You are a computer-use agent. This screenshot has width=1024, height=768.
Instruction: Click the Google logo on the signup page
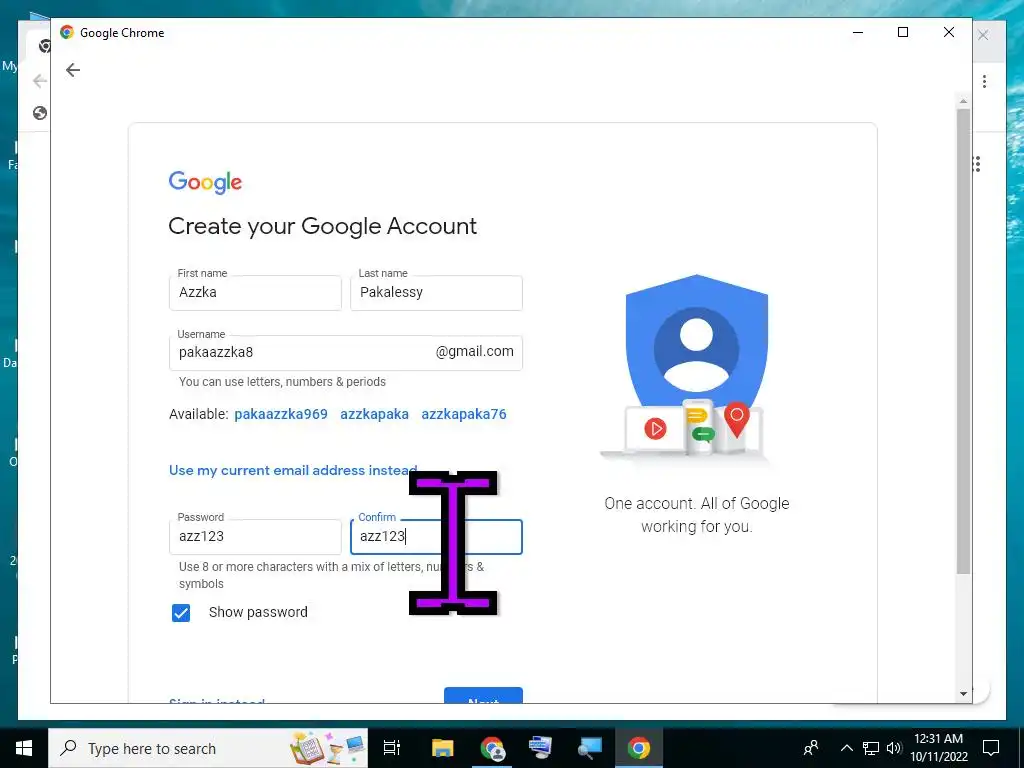[x=205, y=182]
